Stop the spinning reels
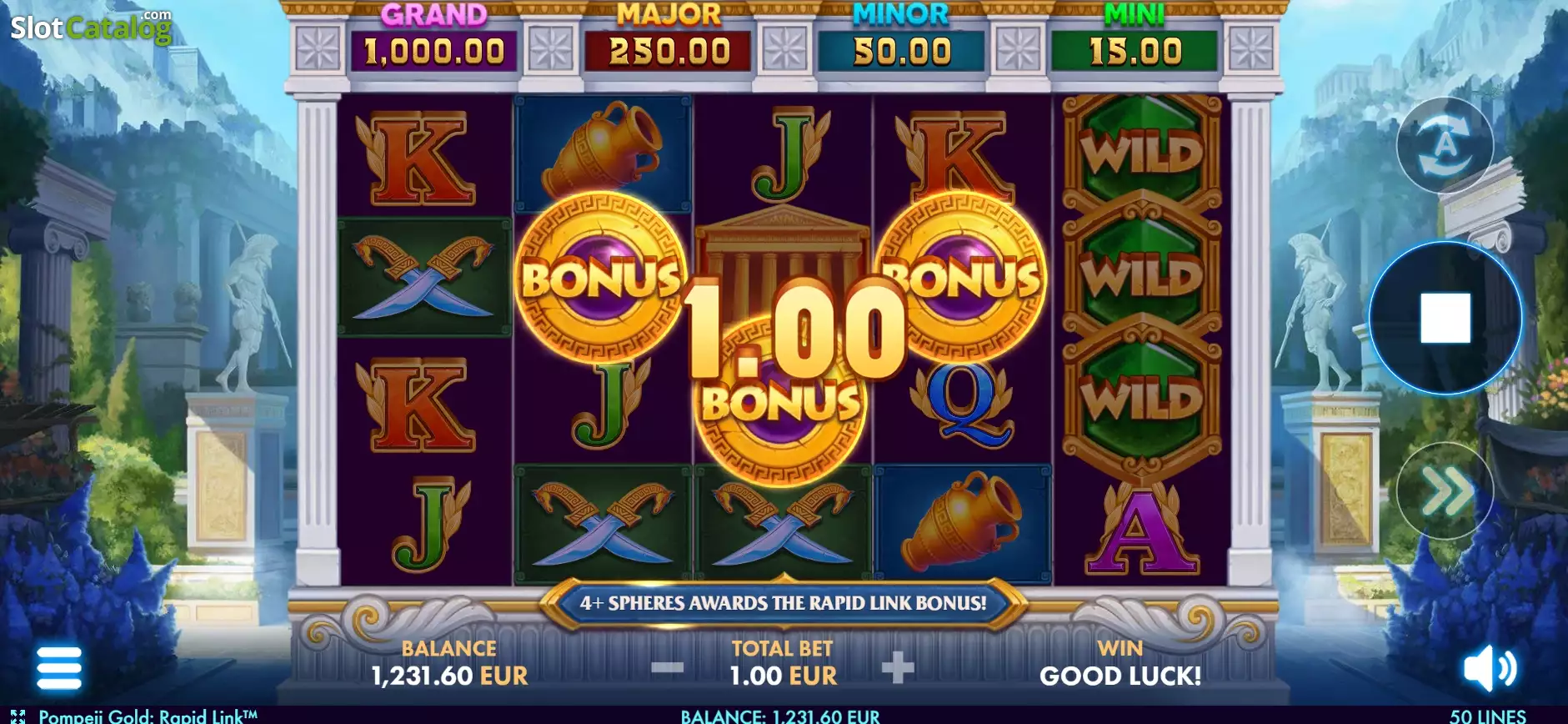The width and height of the screenshot is (1568, 724). pos(1445,318)
